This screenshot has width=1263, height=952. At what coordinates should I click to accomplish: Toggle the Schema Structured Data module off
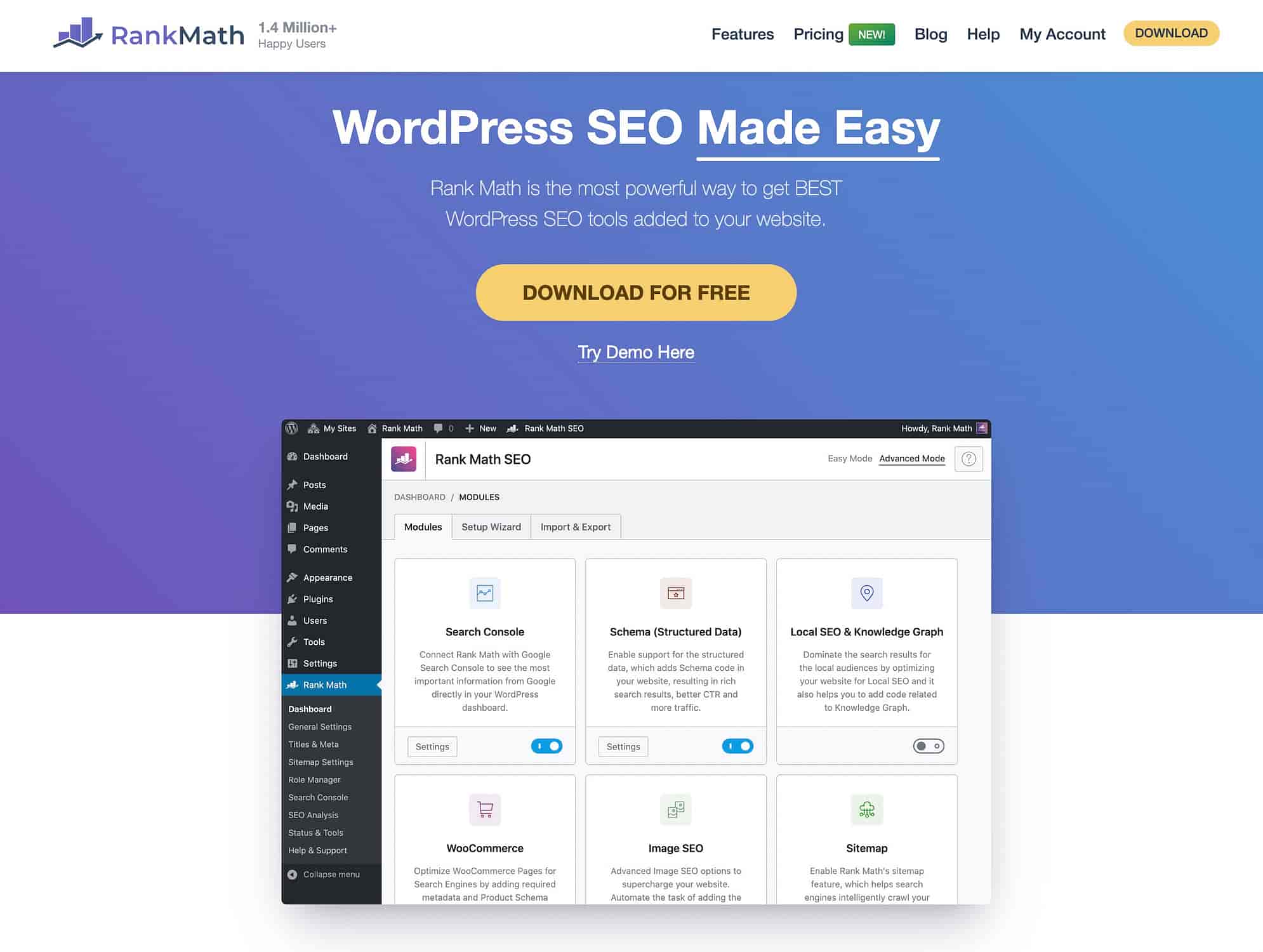click(x=737, y=745)
